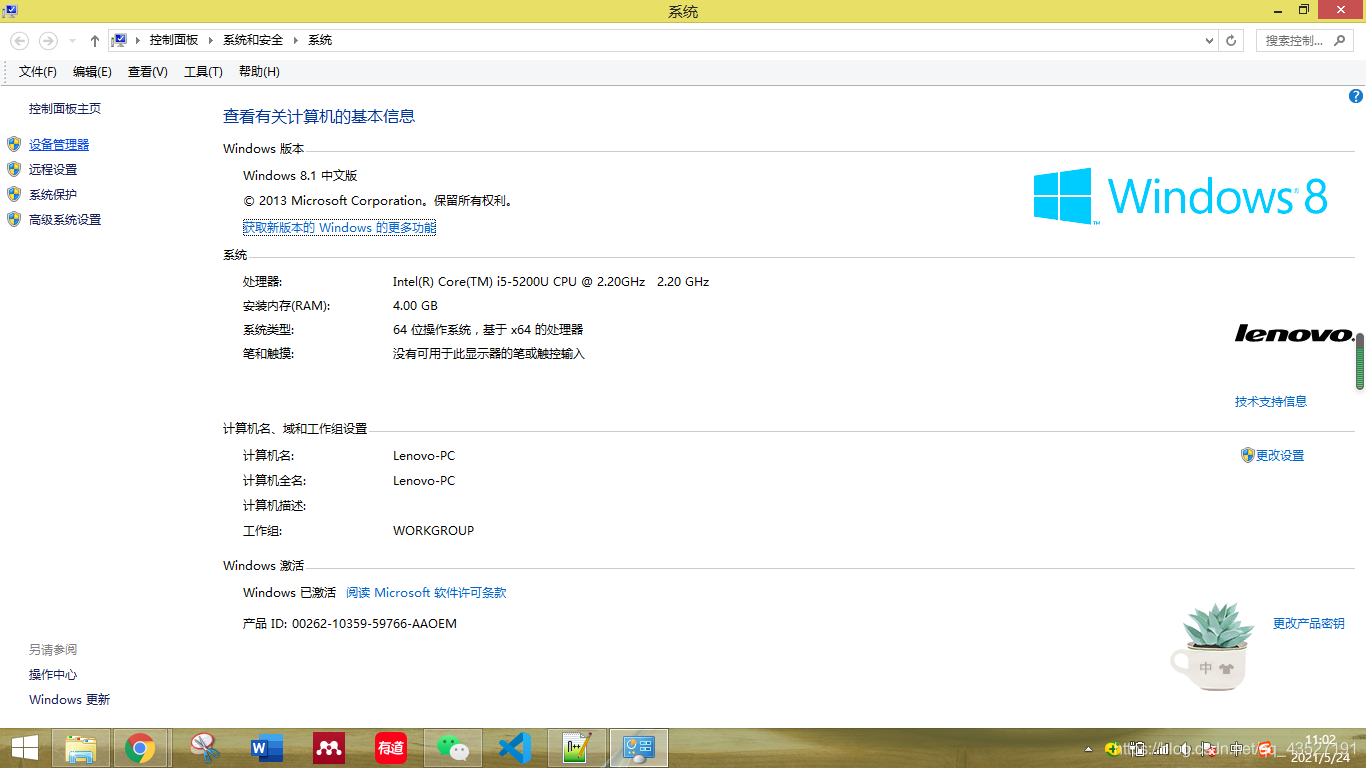Open Action Center flag tray icon
This screenshot has width=1366, height=768.
[x=1209, y=749]
